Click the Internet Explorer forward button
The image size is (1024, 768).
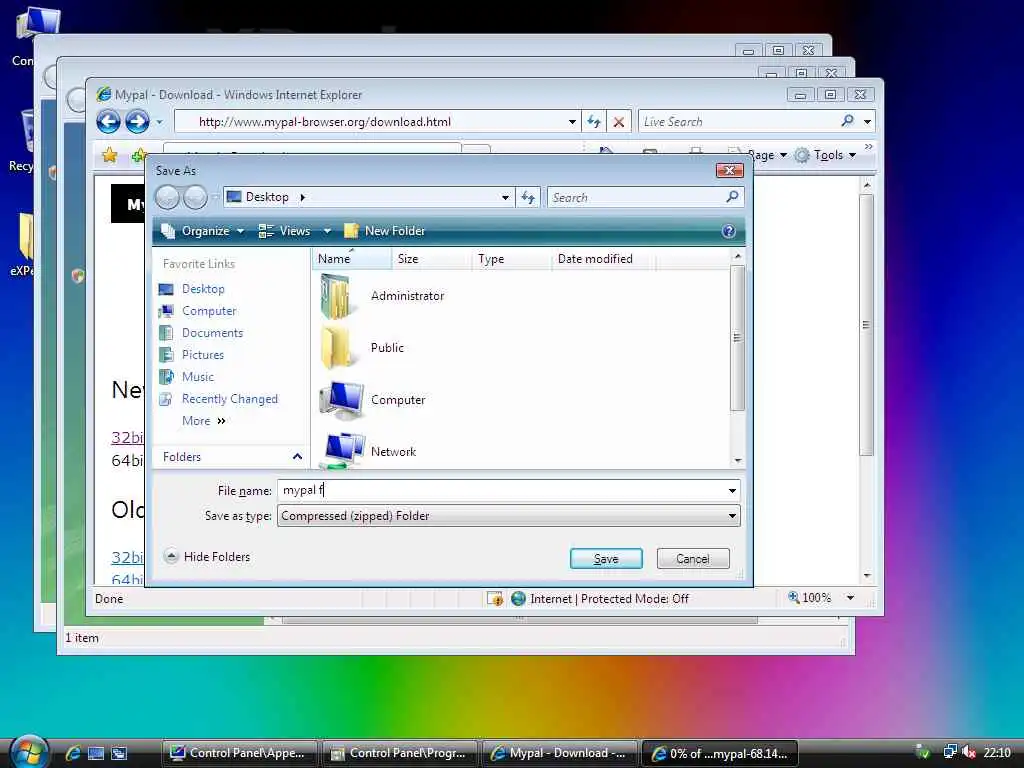[x=137, y=121]
